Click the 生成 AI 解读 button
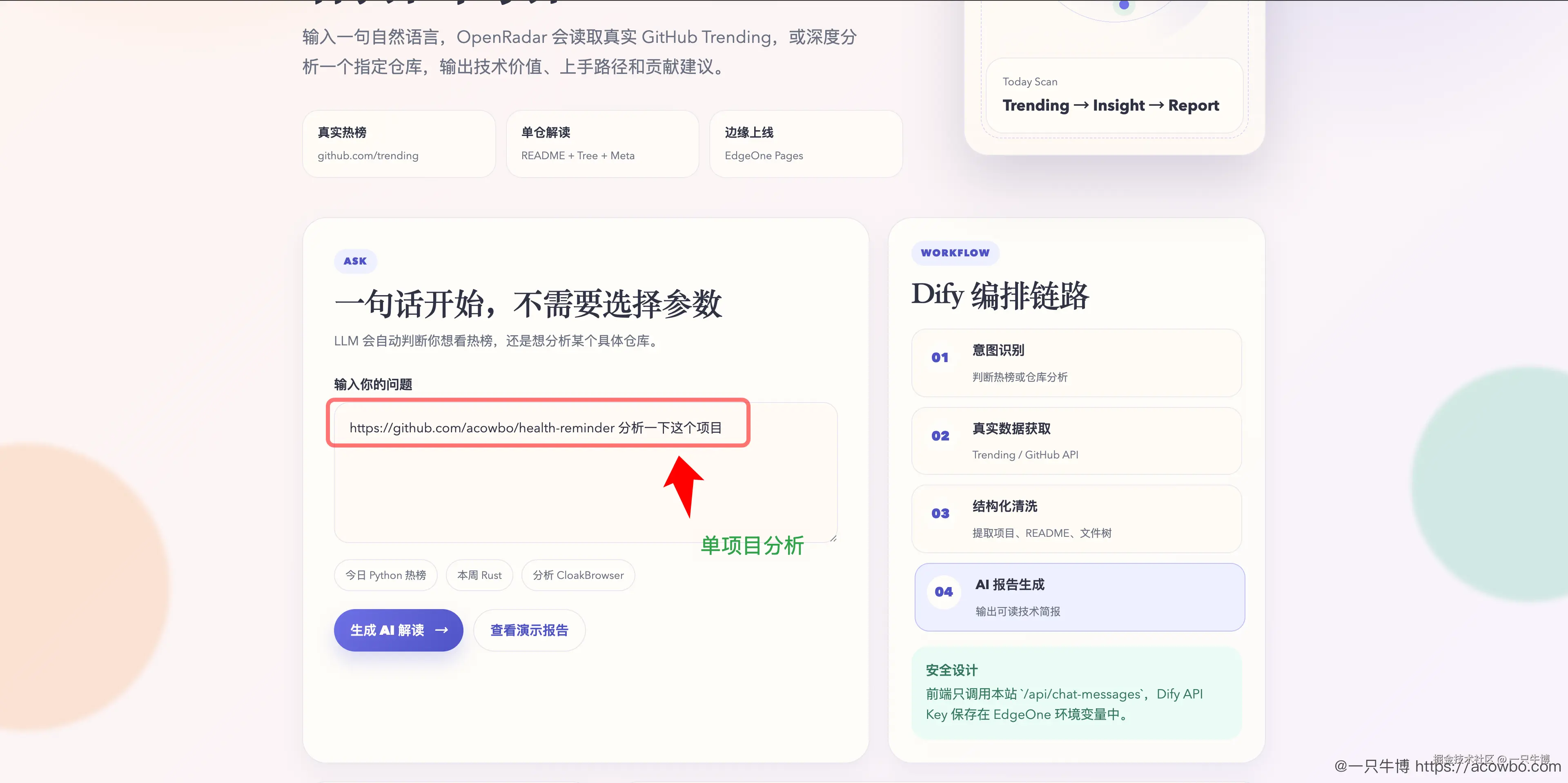 (398, 630)
